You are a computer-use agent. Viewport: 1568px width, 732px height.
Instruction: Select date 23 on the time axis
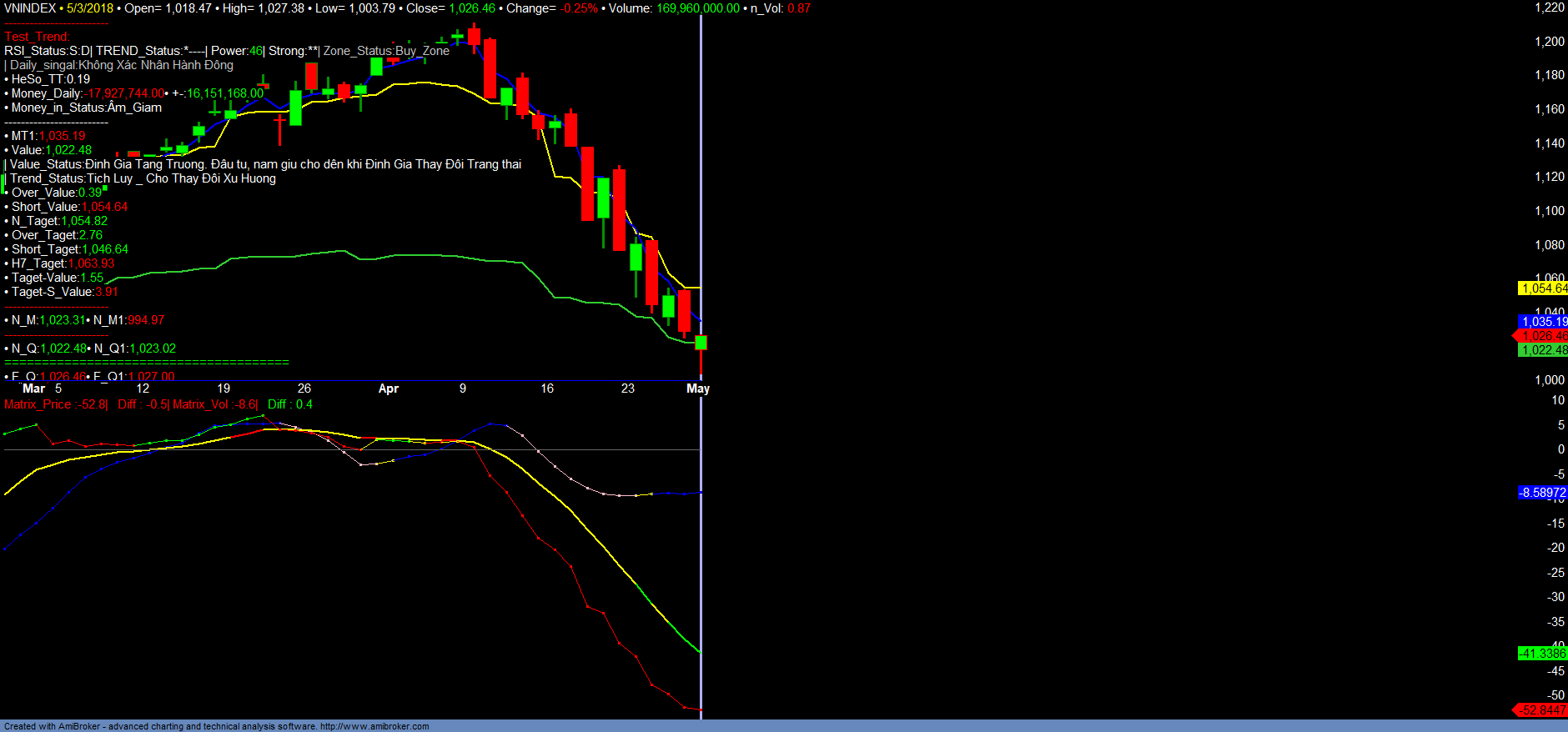pyautogui.click(x=628, y=389)
